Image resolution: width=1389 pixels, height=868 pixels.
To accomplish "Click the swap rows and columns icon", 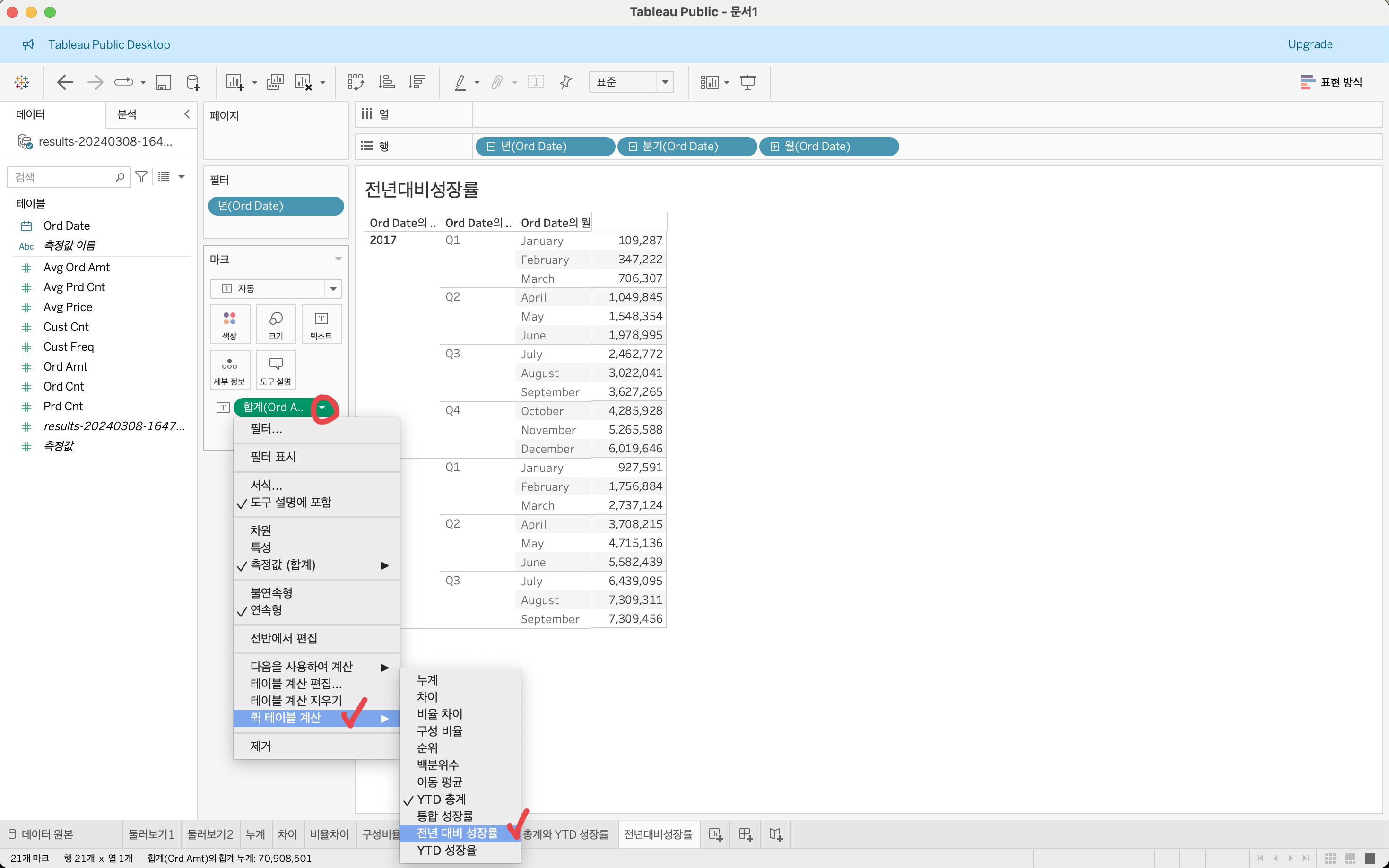I will pos(355,82).
